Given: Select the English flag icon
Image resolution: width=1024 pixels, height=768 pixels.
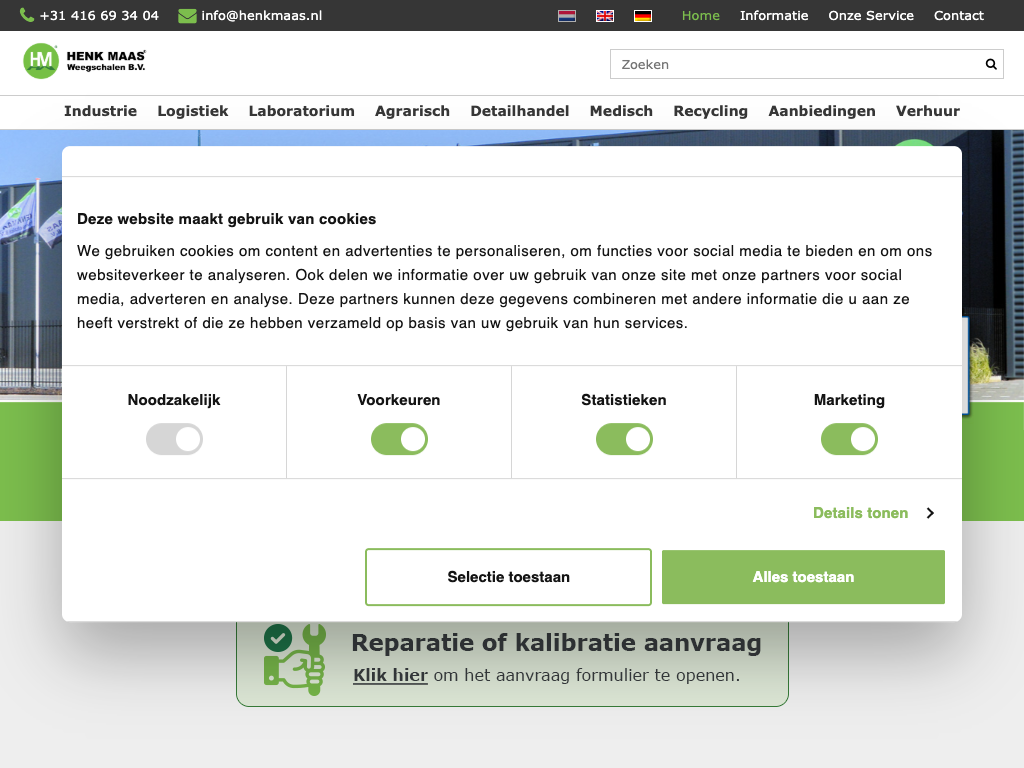Looking at the screenshot, I should (x=605, y=16).
